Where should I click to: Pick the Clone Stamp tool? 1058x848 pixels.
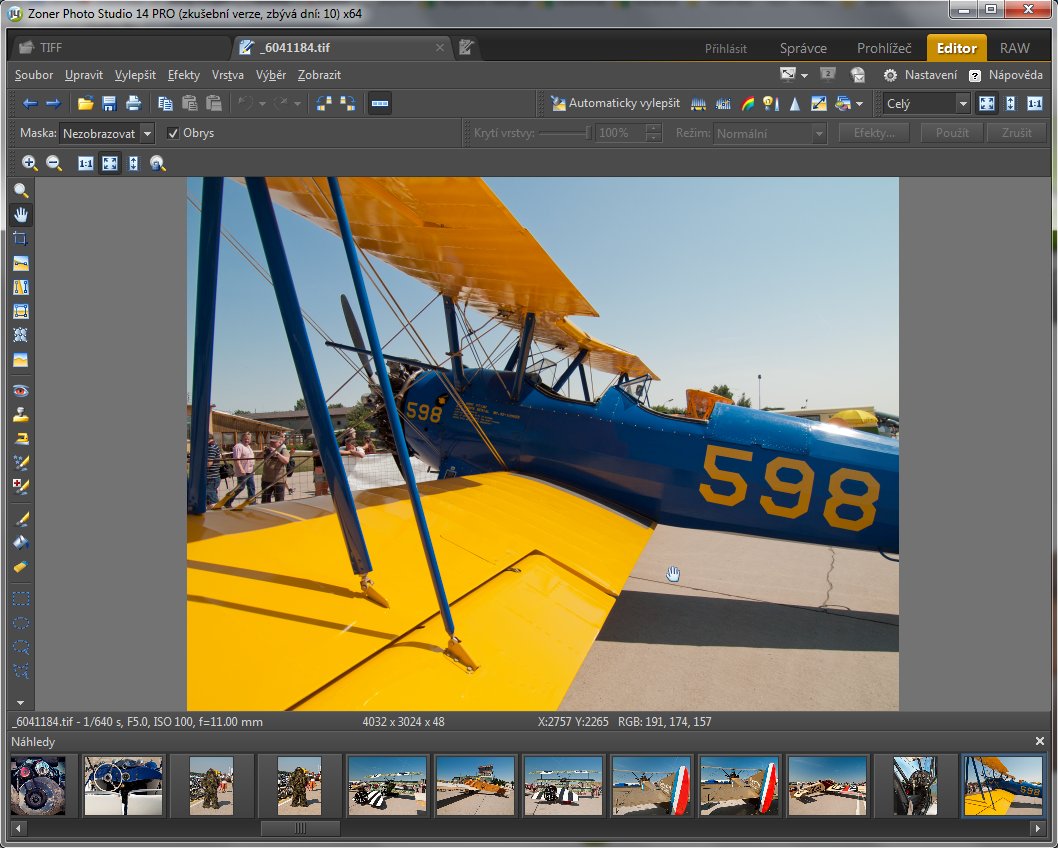pyautogui.click(x=20, y=414)
